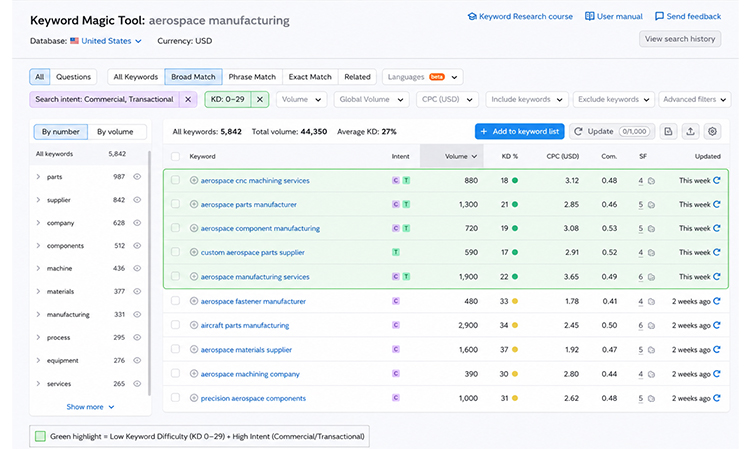
Task: Open SF count for aircraft parts manufacturing
Action: [x=640, y=325]
